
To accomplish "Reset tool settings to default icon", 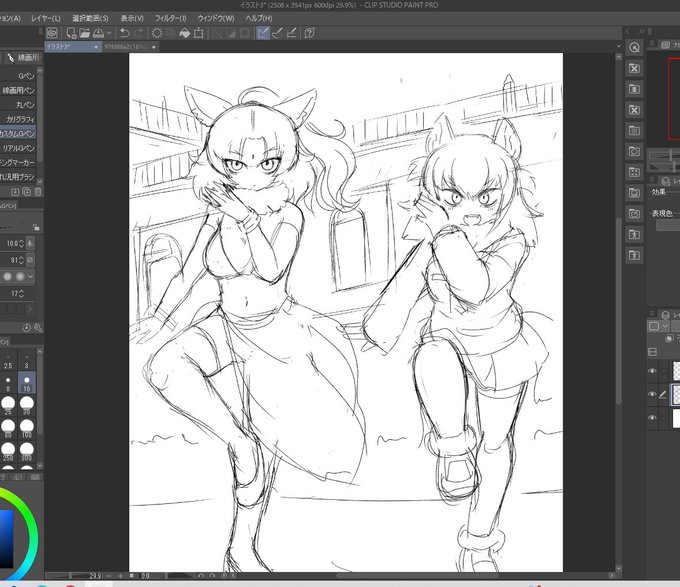I will pyautogui.click(x=26, y=328).
